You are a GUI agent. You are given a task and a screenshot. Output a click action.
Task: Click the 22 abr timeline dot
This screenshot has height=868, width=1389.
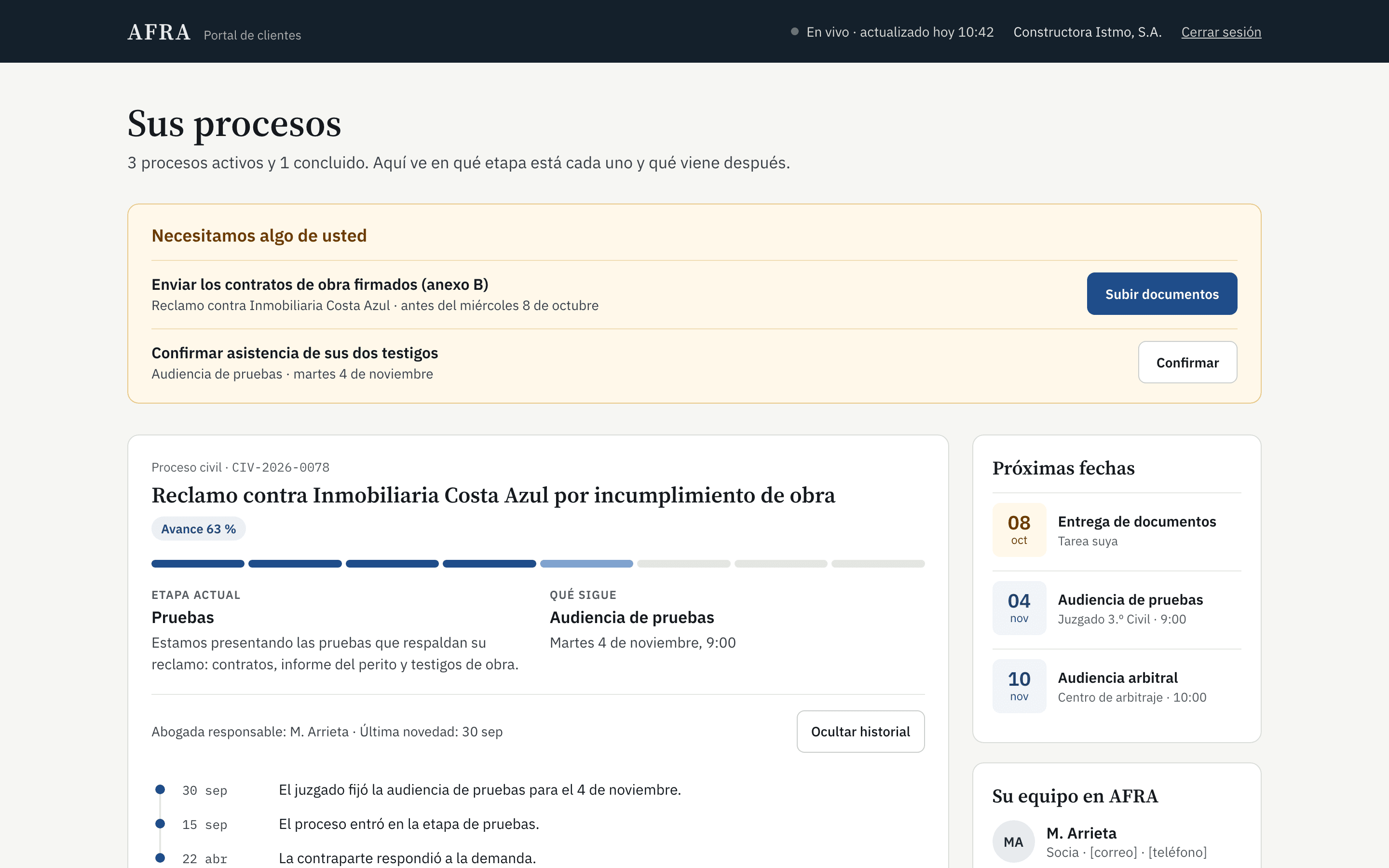pyautogui.click(x=160, y=858)
